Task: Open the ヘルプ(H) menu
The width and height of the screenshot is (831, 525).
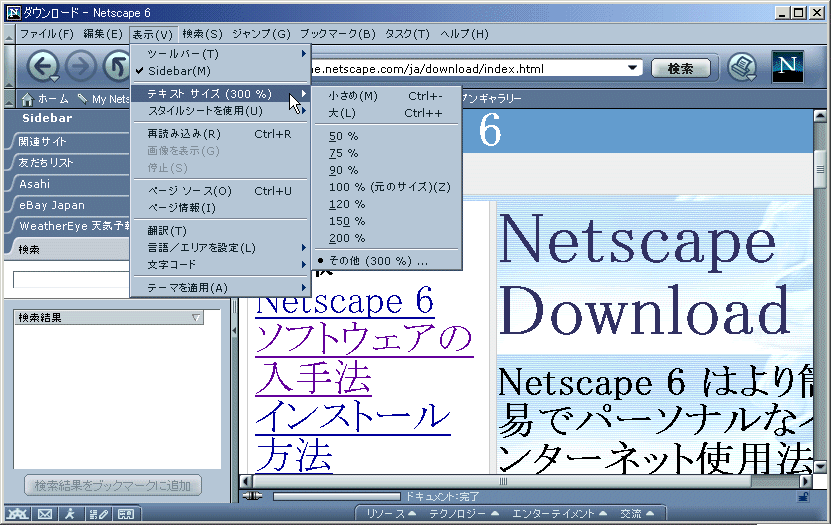Action: pos(464,34)
